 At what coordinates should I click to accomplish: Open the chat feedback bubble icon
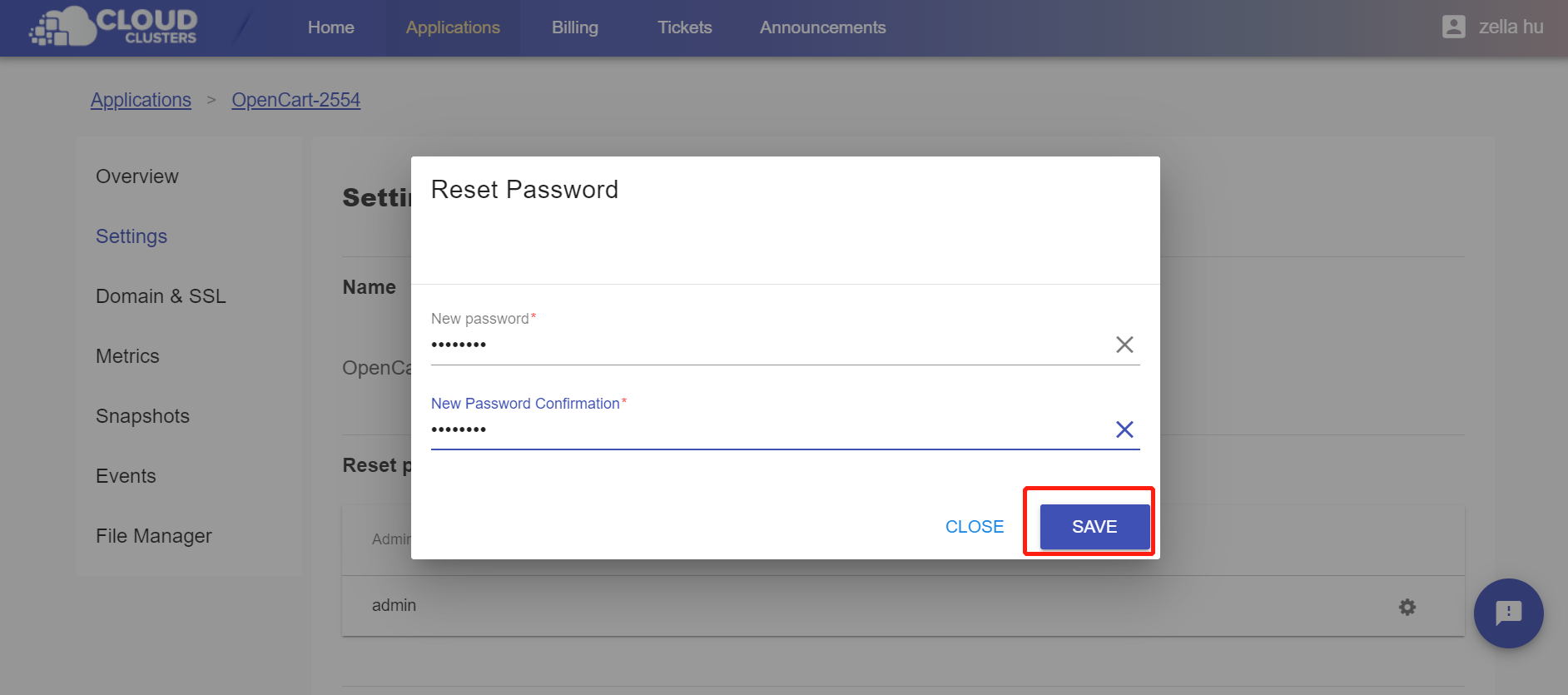[1507, 613]
